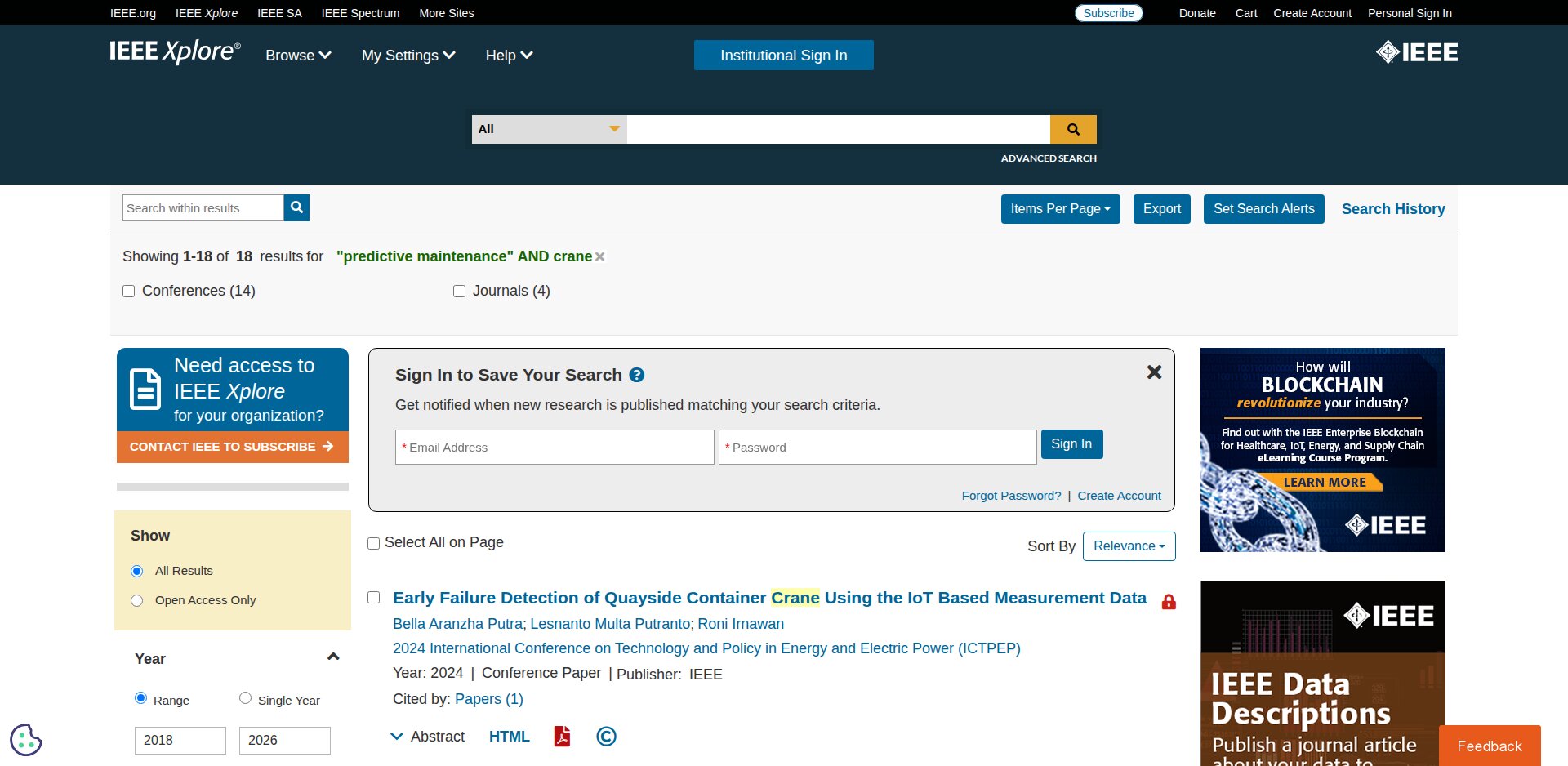Open Early Failure Detection paper title
This screenshot has height=766, width=1568.
[769, 598]
